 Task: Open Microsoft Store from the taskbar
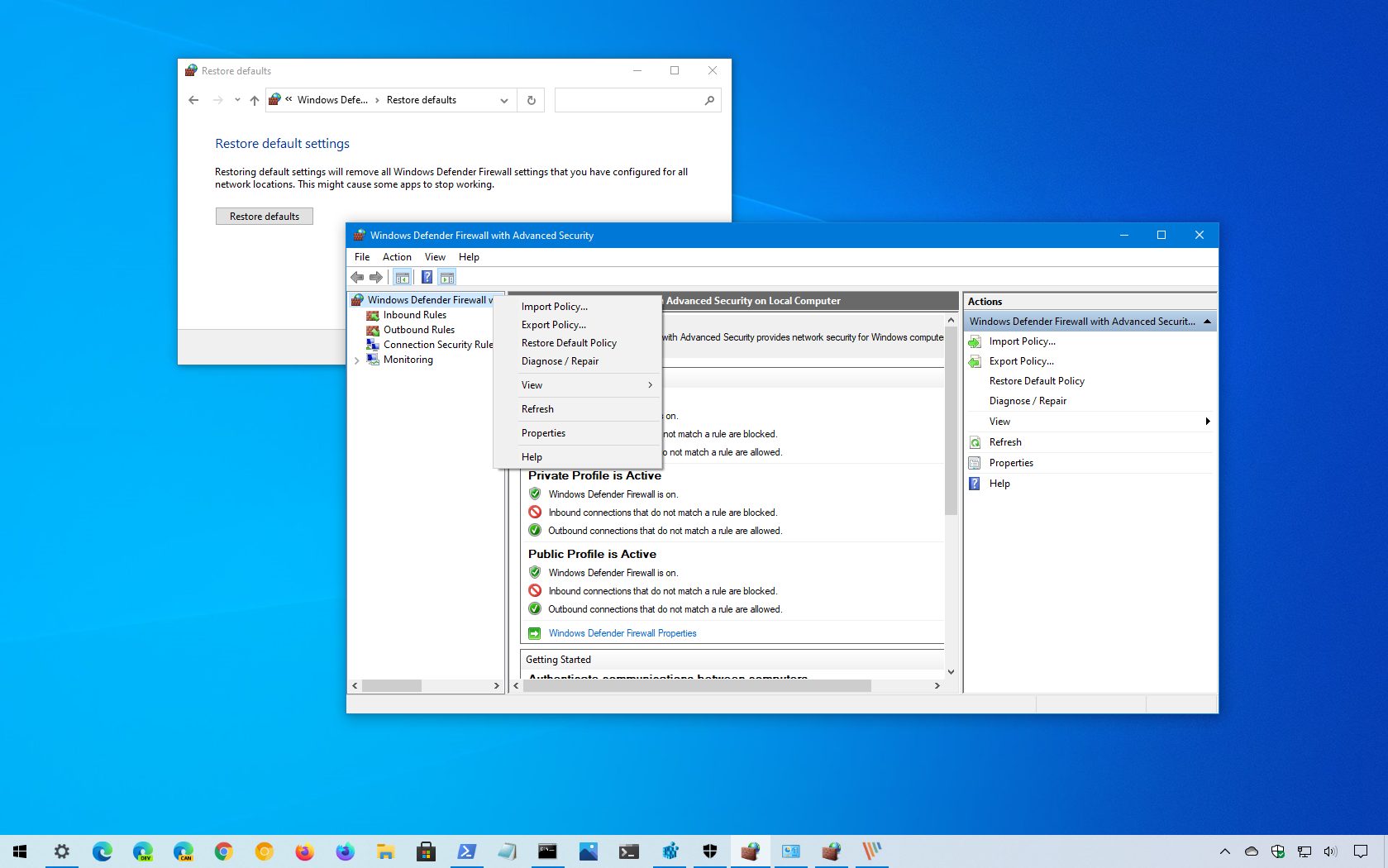coord(426,851)
